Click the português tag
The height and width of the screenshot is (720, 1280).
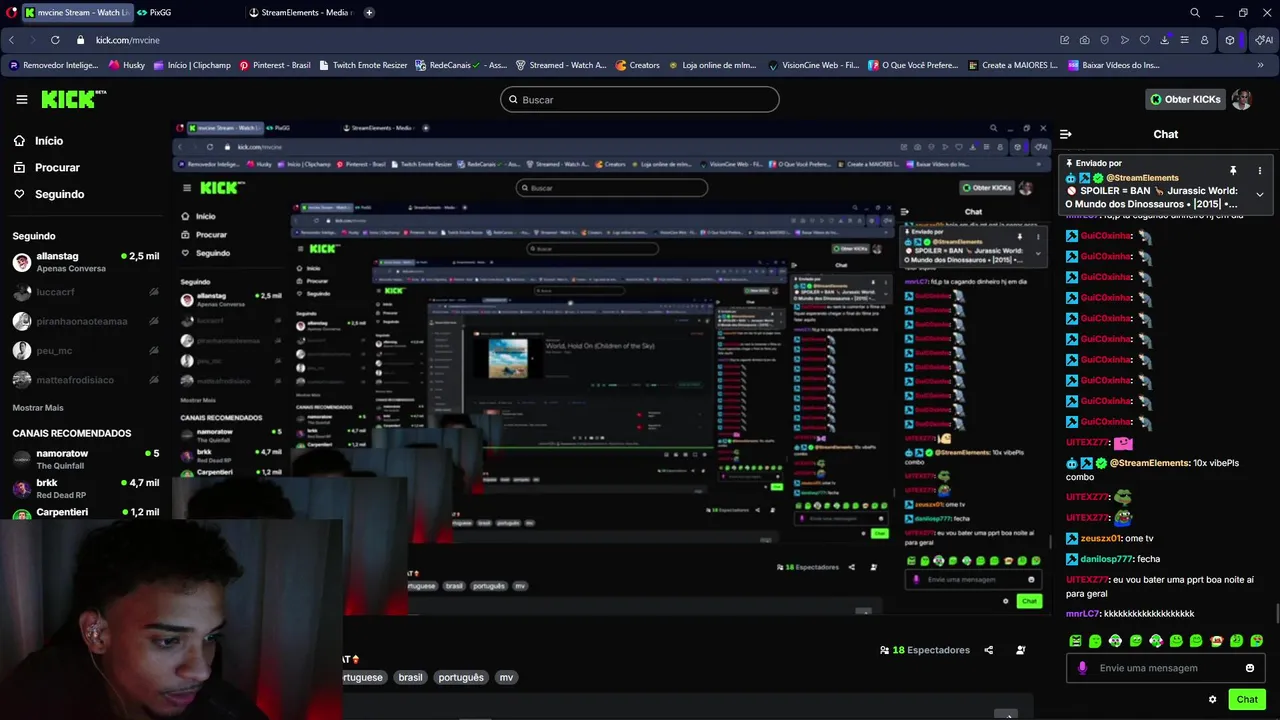461,677
